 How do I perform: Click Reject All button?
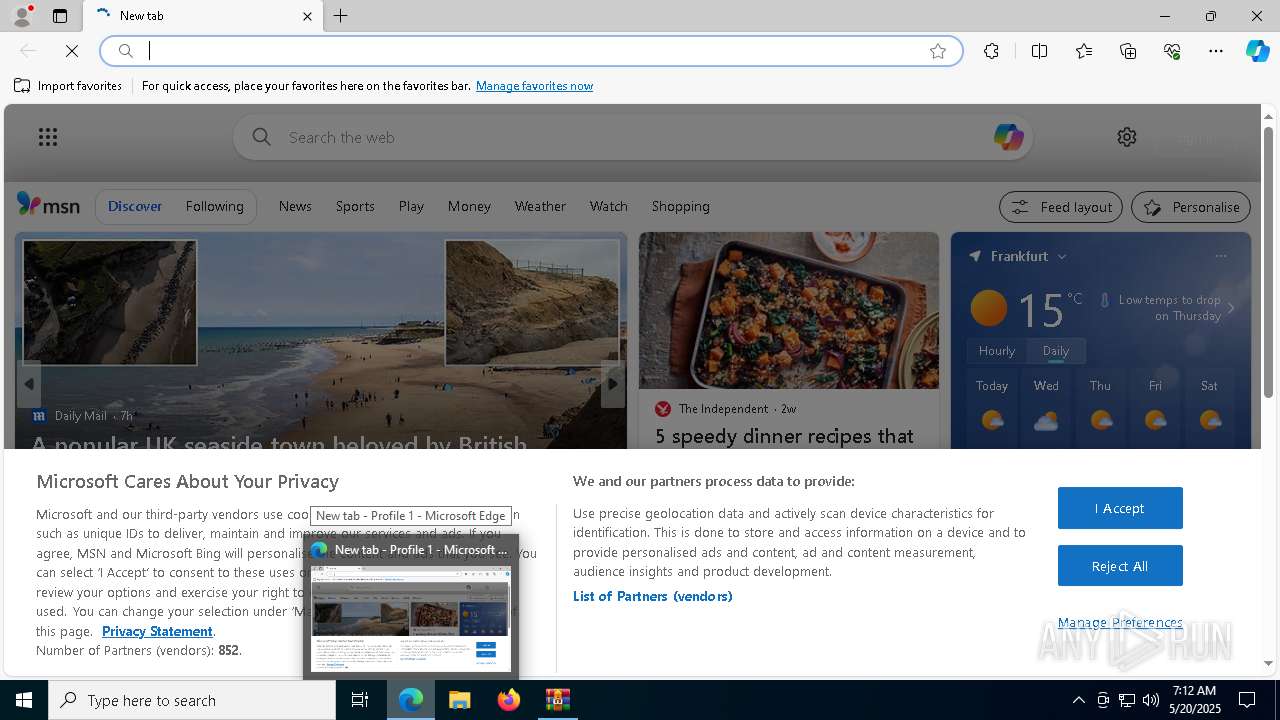coord(1120,566)
